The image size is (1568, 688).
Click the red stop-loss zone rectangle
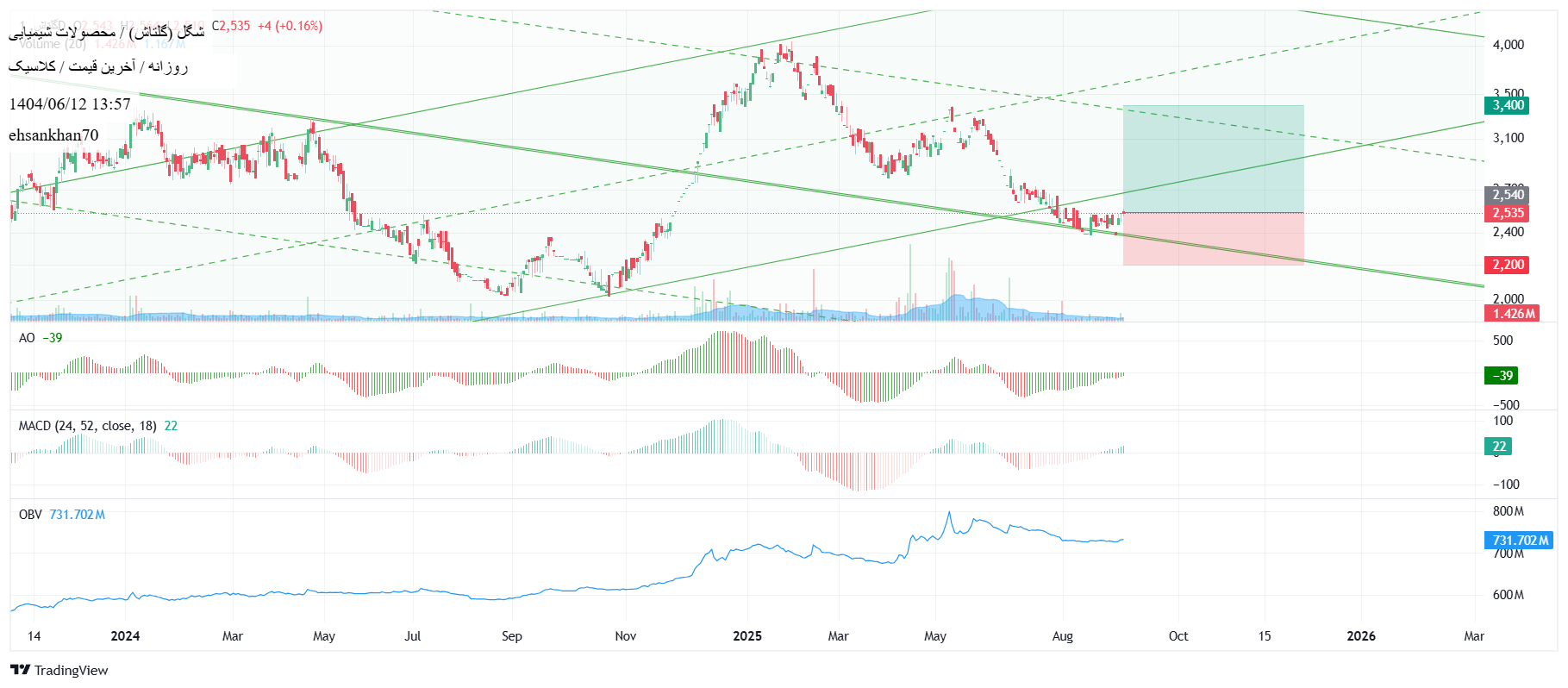pyautogui.click(x=1212, y=239)
